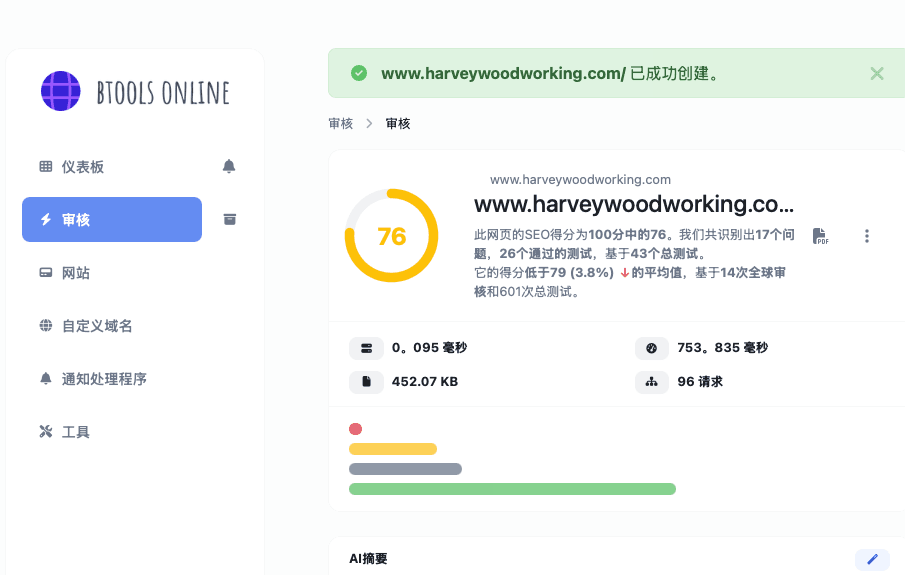Click the green passed tests progress bar
Screen dimensions: 905x575
pos(512,489)
